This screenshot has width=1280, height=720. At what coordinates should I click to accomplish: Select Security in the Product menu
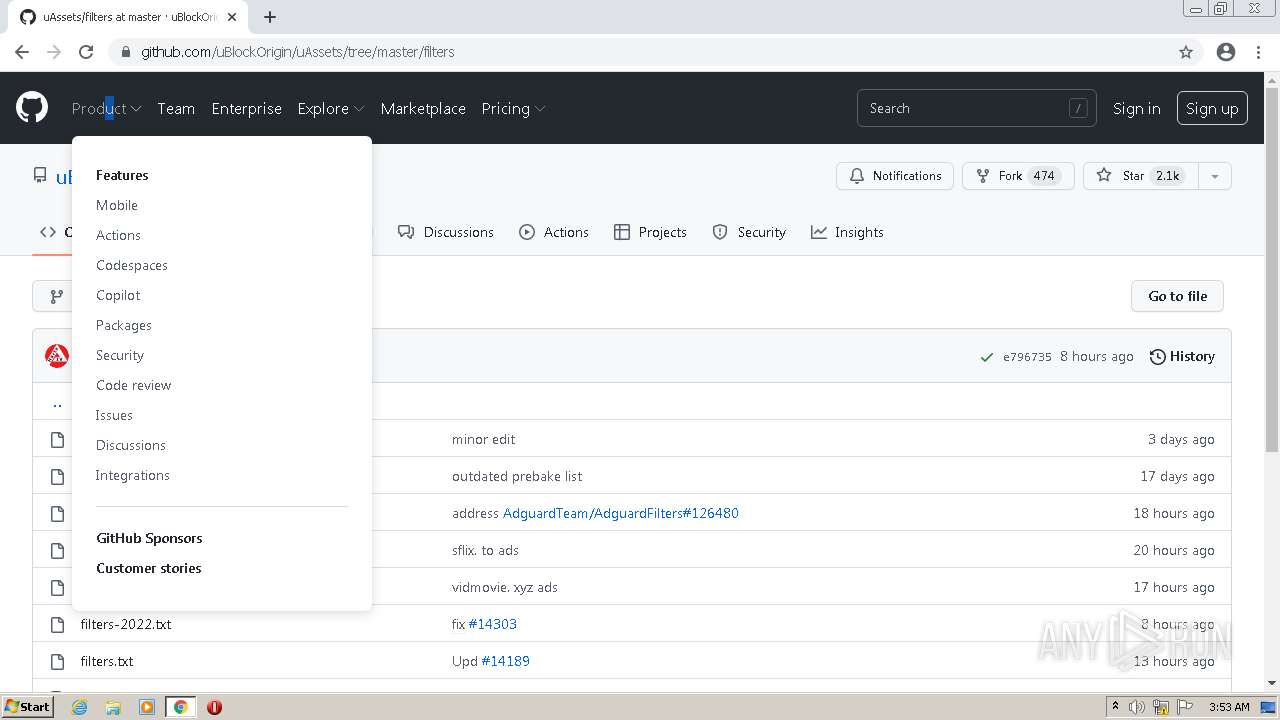120,355
